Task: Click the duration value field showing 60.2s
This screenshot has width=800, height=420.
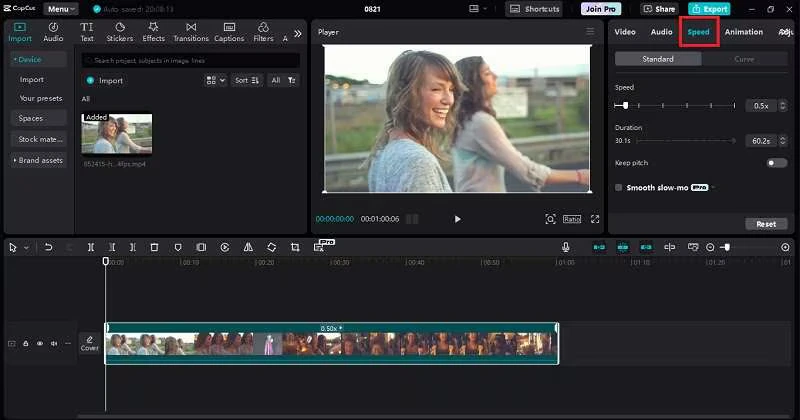Action: (x=761, y=141)
